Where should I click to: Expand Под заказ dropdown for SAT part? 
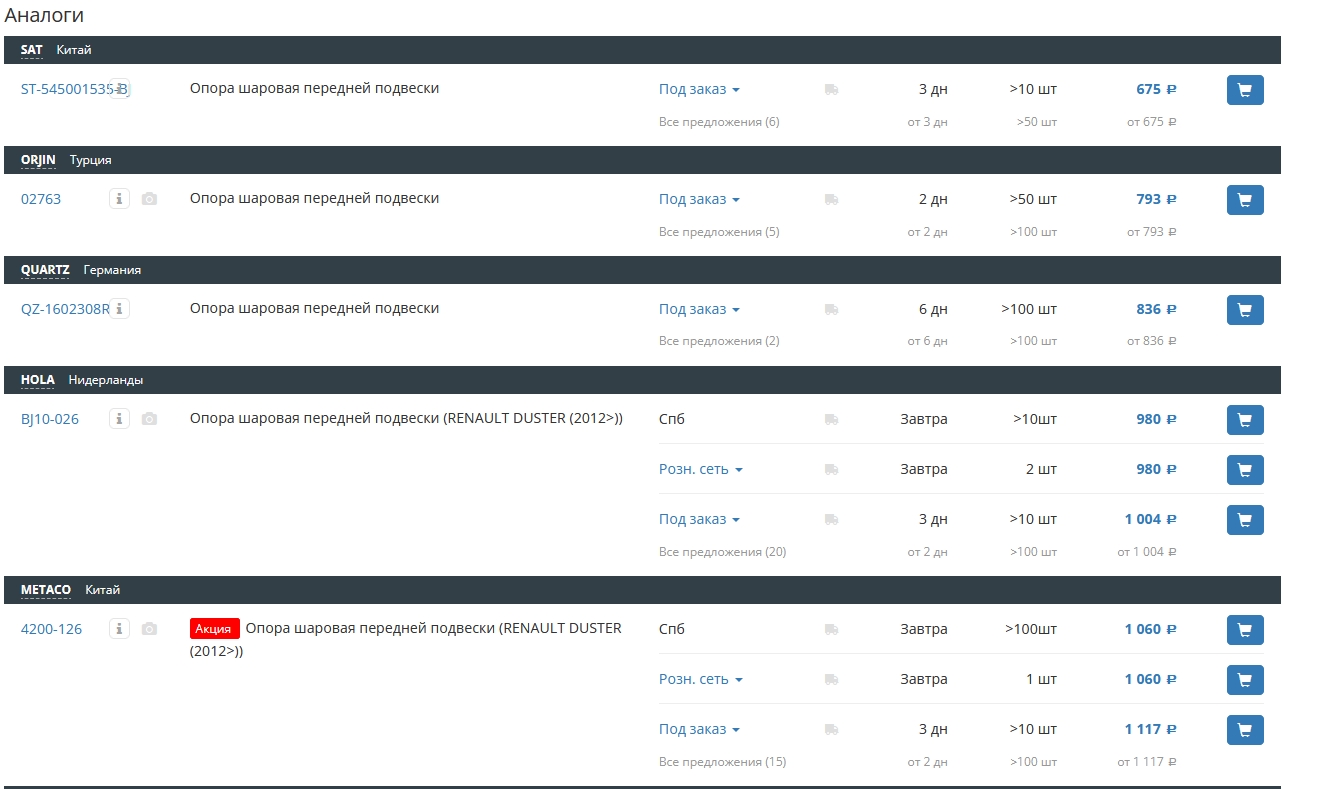(699, 89)
